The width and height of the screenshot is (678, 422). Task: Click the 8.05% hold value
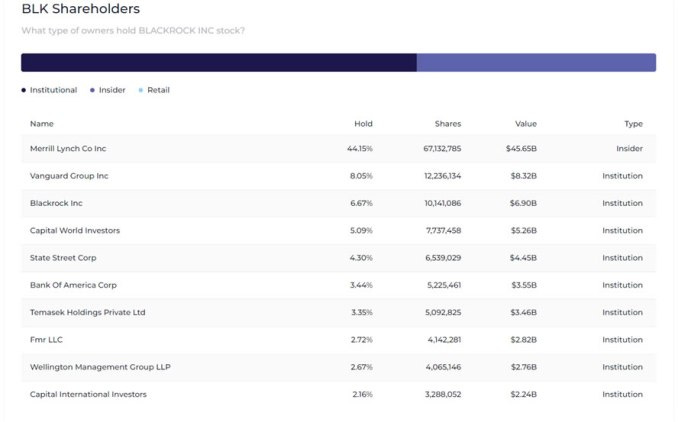pos(361,176)
